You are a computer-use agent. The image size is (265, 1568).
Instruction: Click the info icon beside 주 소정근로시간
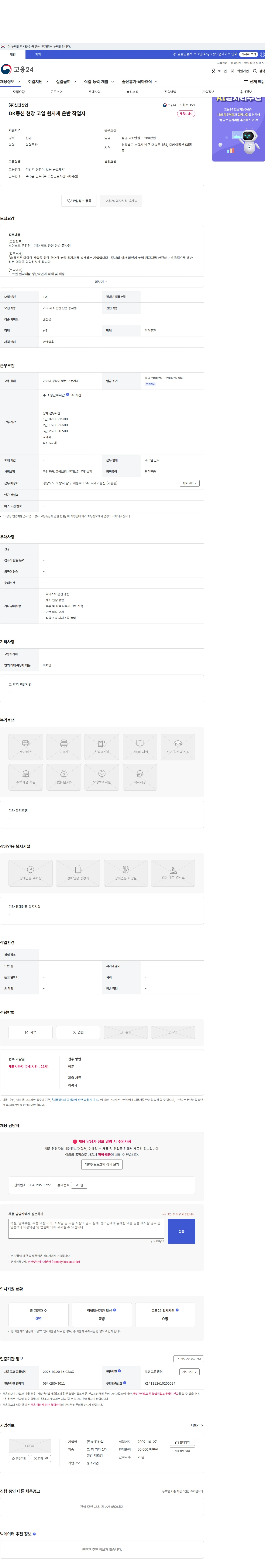point(68,394)
